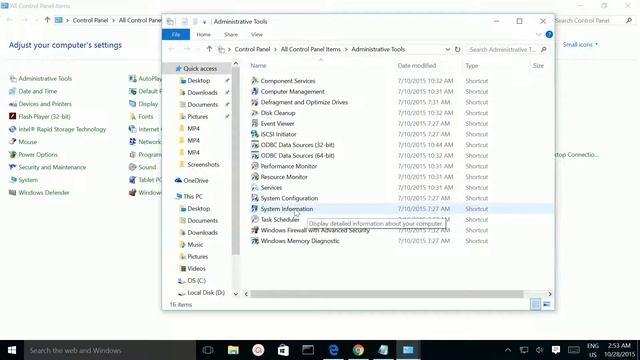
Task: Select ODBC Data Sources (32-bit) icon
Action: pos(255,144)
